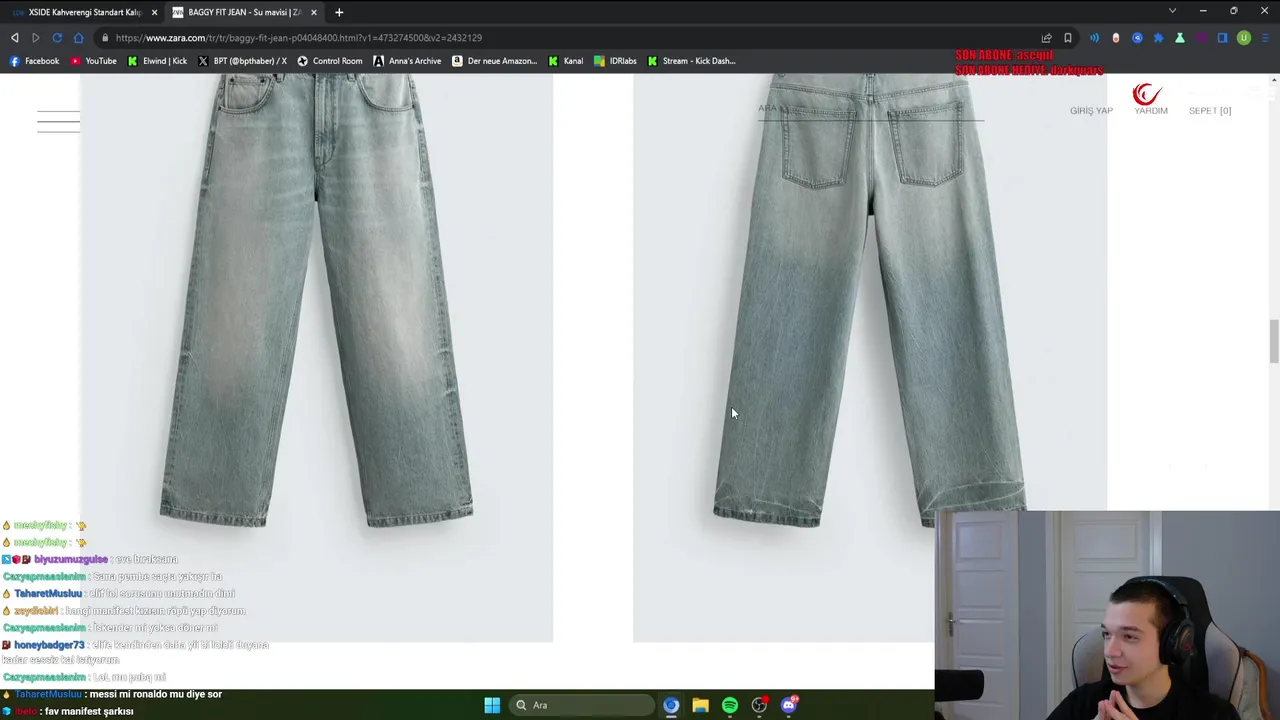This screenshot has width=1280, height=720.
Task: Close the BAGGY FIT JEAN tab
Action: click(x=314, y=12)
